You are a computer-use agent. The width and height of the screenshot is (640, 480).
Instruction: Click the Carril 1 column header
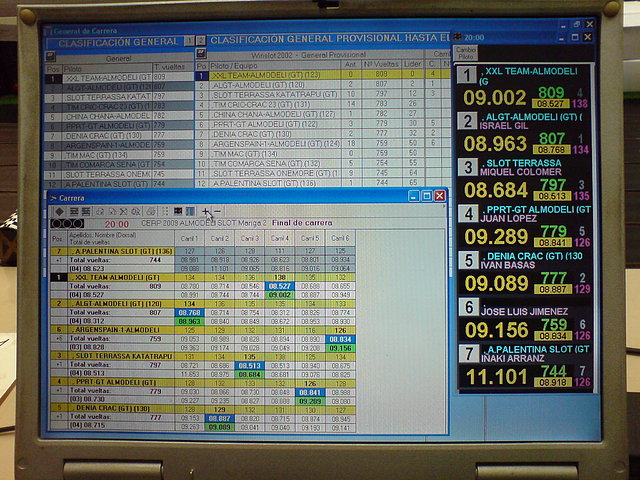click(189, 238)
